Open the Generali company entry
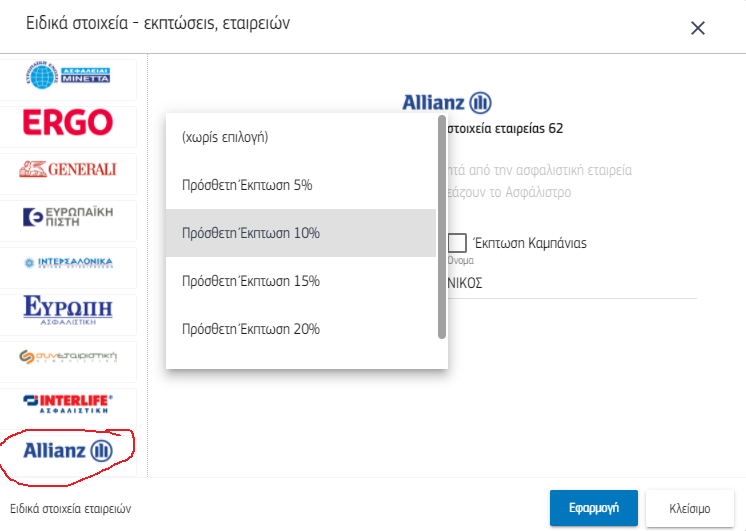Viewport: 746px width, 531px height. click(x=68, y=169)
